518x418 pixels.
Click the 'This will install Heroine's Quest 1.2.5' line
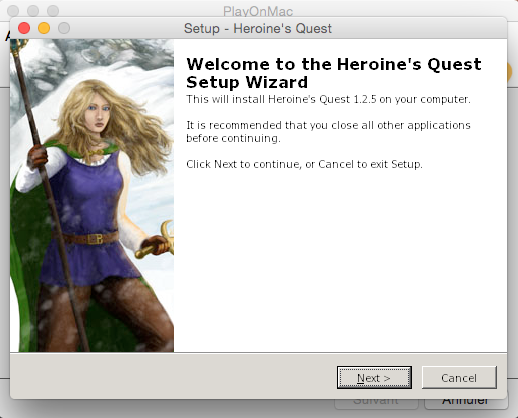(x=328, y=99)
